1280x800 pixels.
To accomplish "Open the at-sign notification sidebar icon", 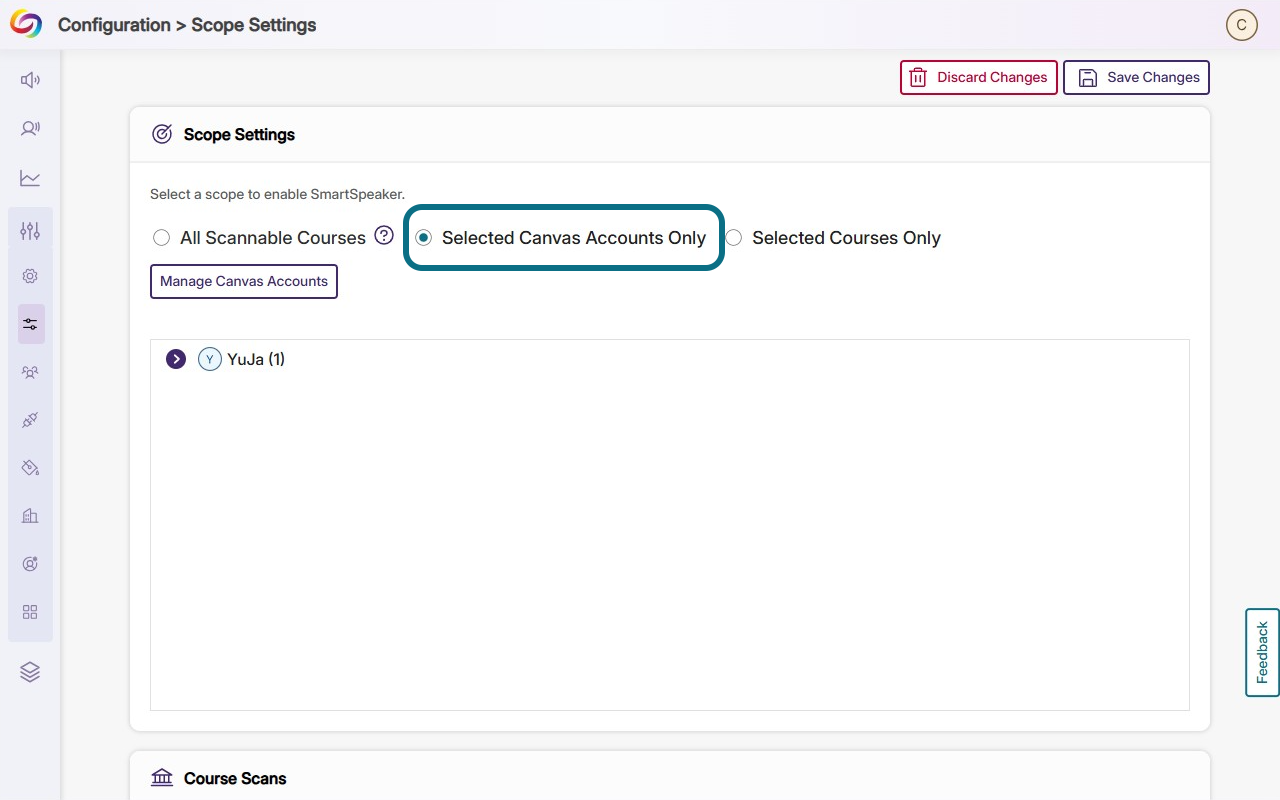I will 30,564.
